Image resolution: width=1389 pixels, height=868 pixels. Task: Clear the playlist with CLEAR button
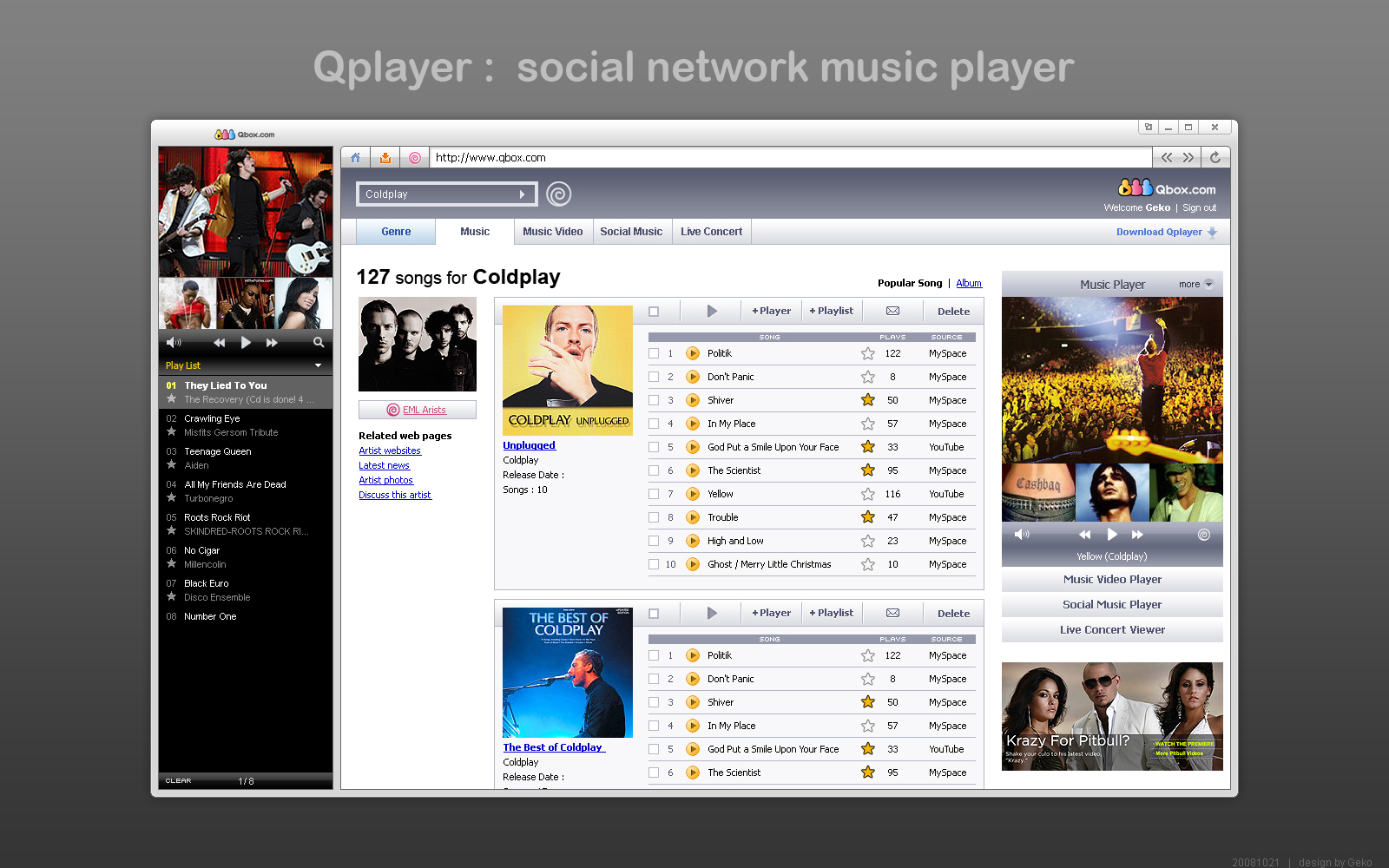coord(178,781)
